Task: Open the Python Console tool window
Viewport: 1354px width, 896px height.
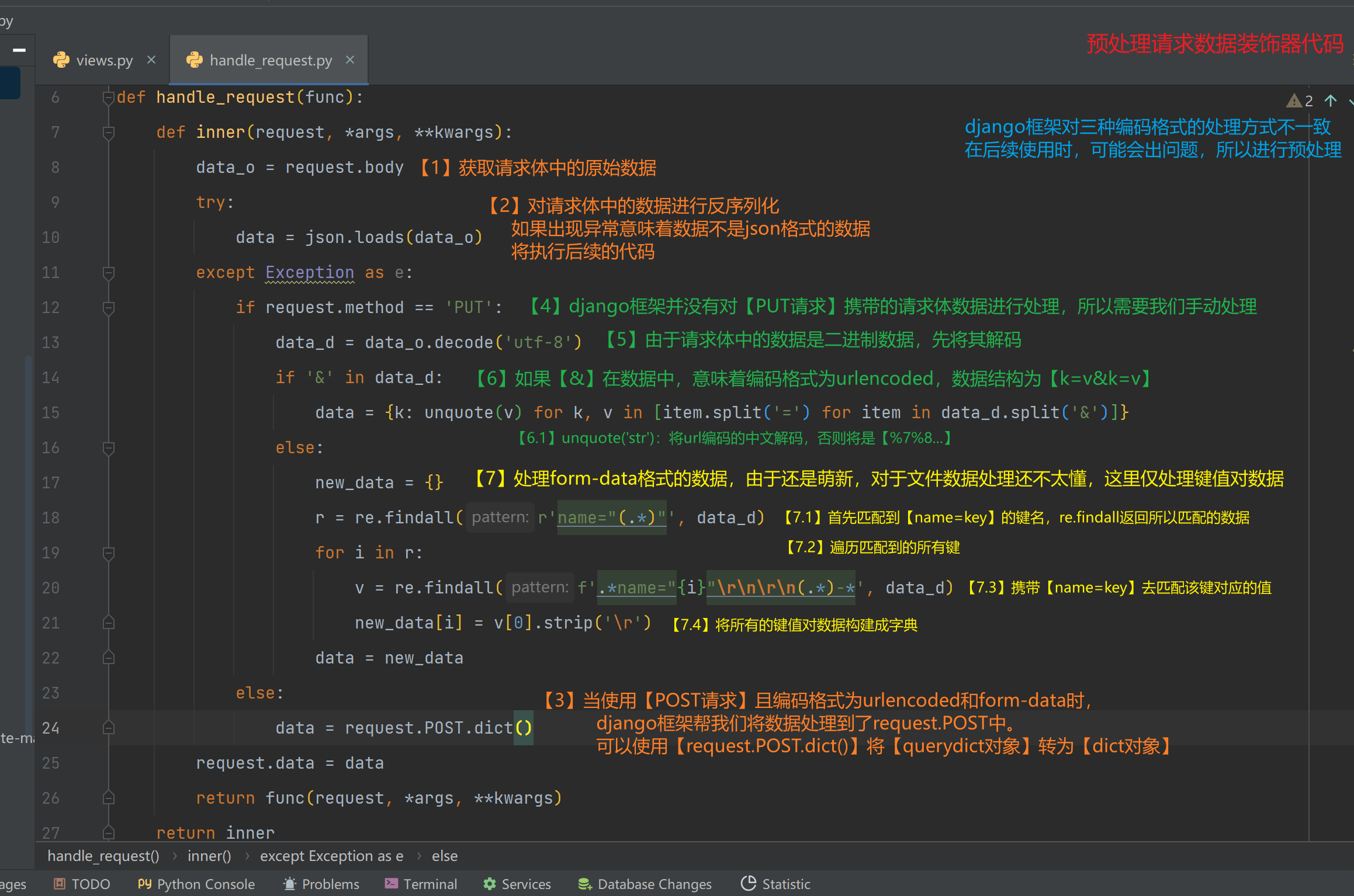Action: coord(196,884)
